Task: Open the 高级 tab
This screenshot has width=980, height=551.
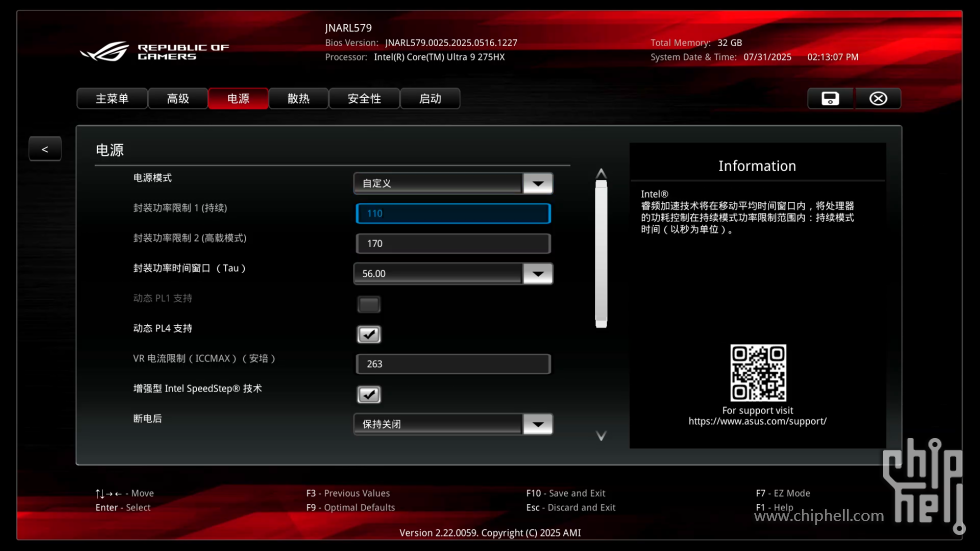Action: [178, 99]
